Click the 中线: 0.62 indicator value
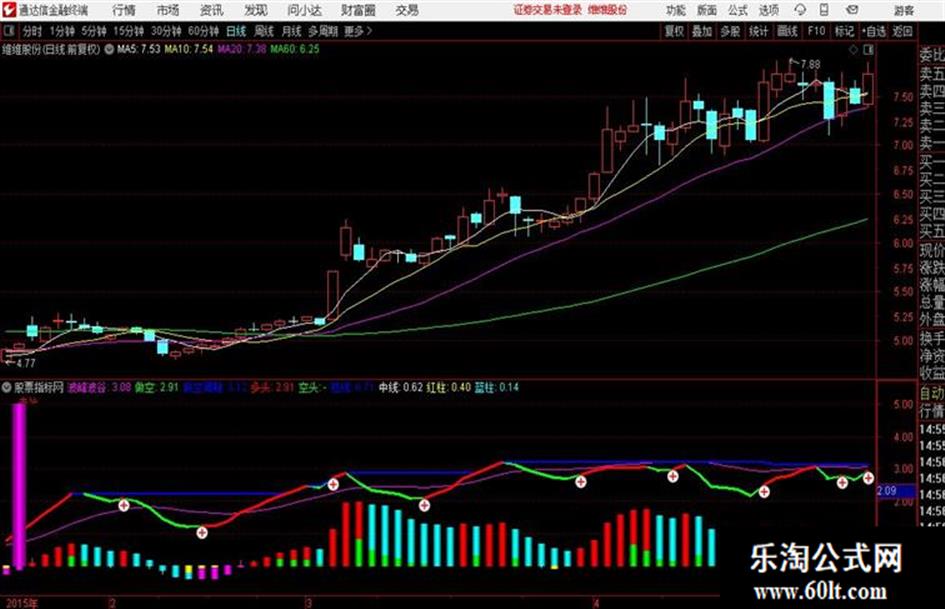This screenshot has width=945, height=609. click(x=401, y=387)
